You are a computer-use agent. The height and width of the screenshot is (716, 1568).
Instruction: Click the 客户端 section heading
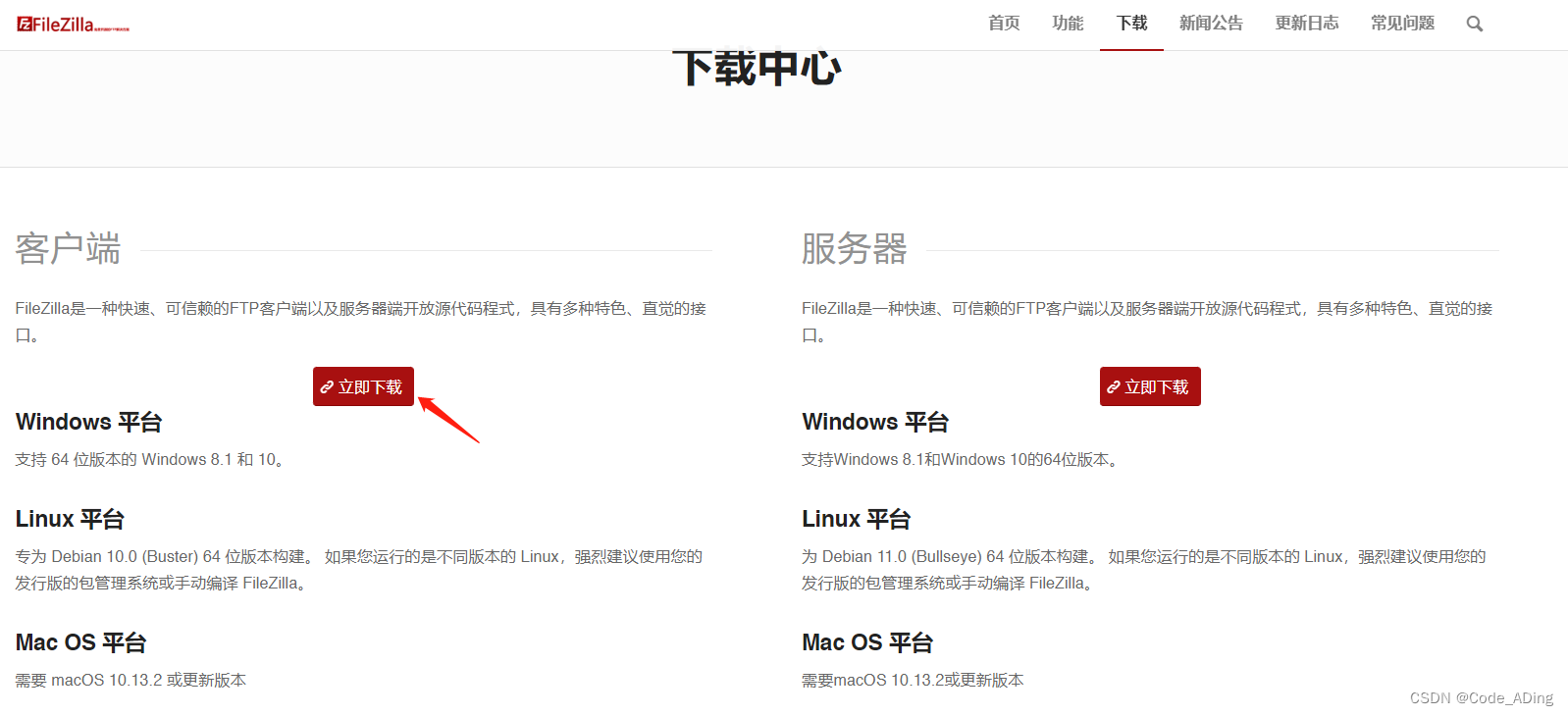point(68,248)
